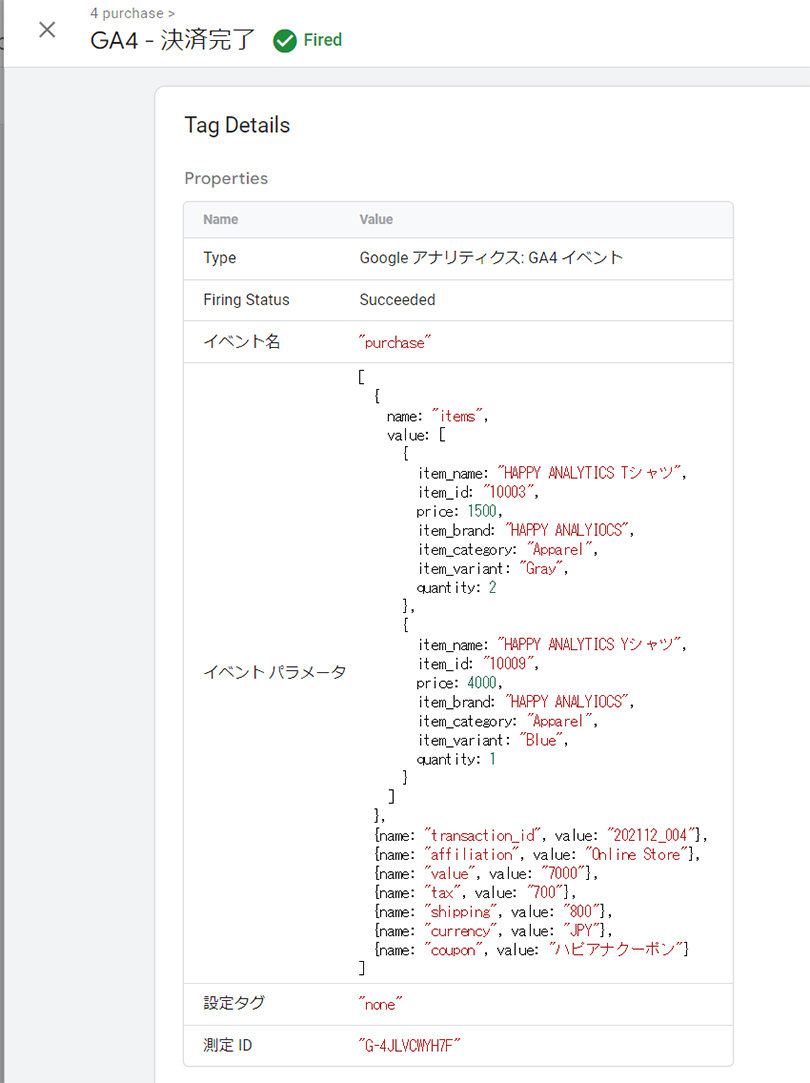Click the 'Value' column header
This screenshot has height=1083, width=810.
(x=376, y=219)
